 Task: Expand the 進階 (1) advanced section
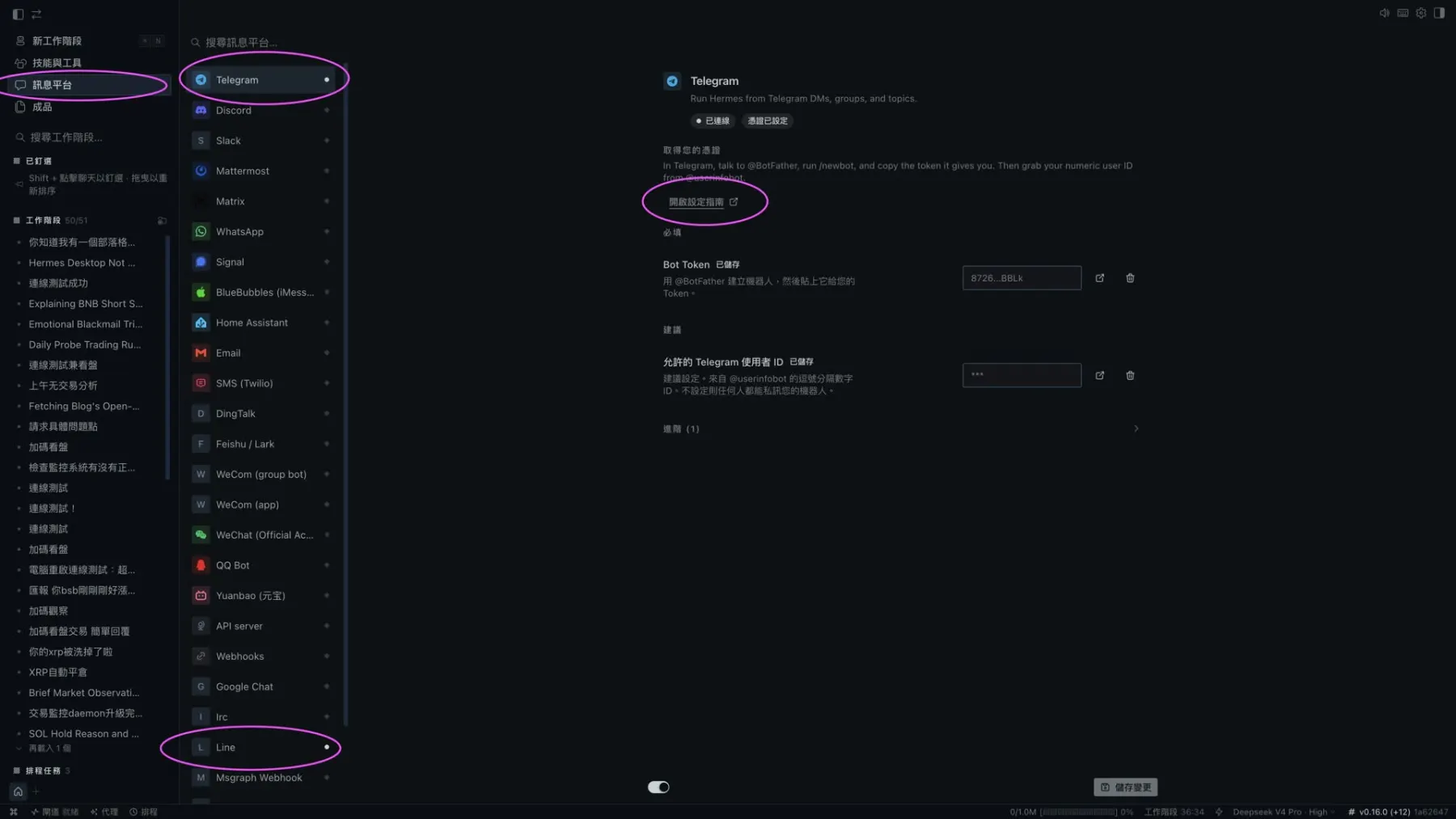[x=900, y=428]
